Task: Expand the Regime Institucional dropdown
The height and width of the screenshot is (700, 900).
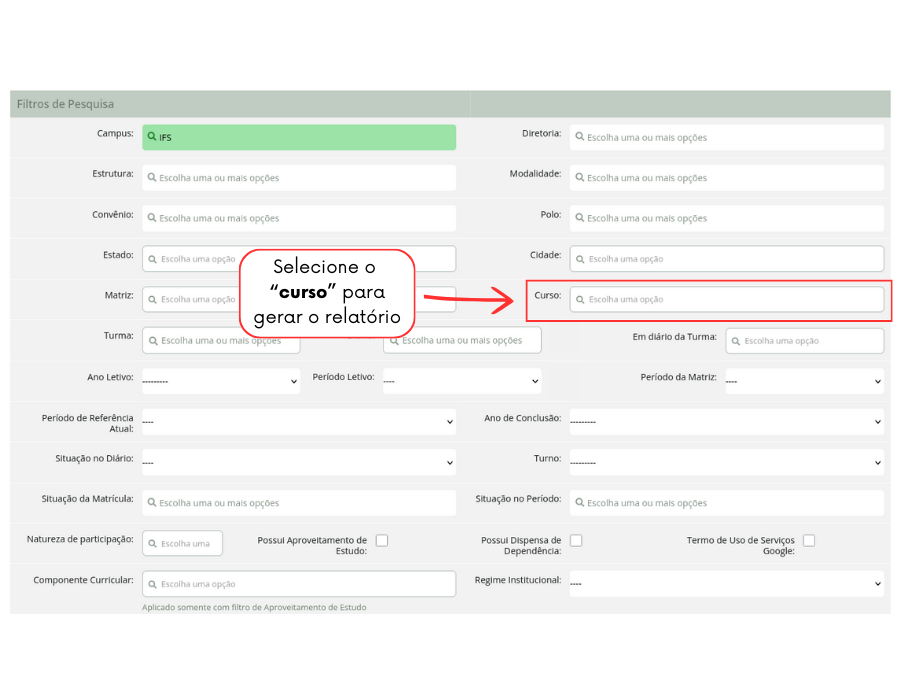Action: tap(726, 583)
